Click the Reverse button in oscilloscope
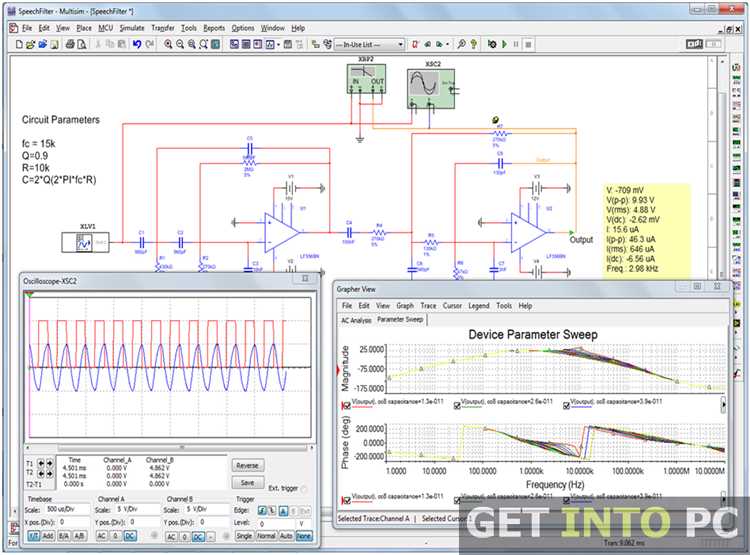The height and width of the screenshot is (555, 750). click(x=248, y=465)
